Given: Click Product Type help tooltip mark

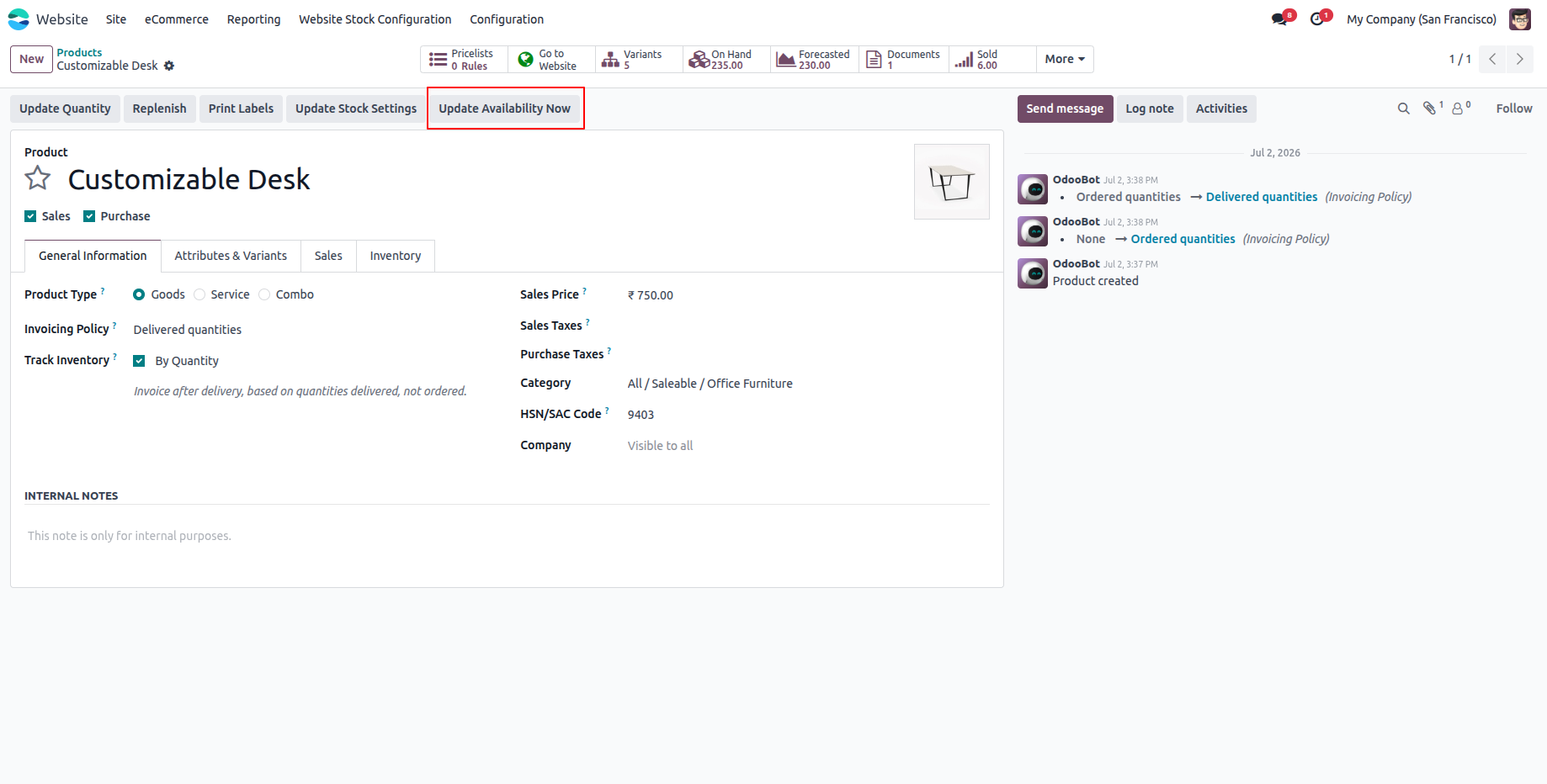Looking at the screenshot, I should [x=103, y=290].
